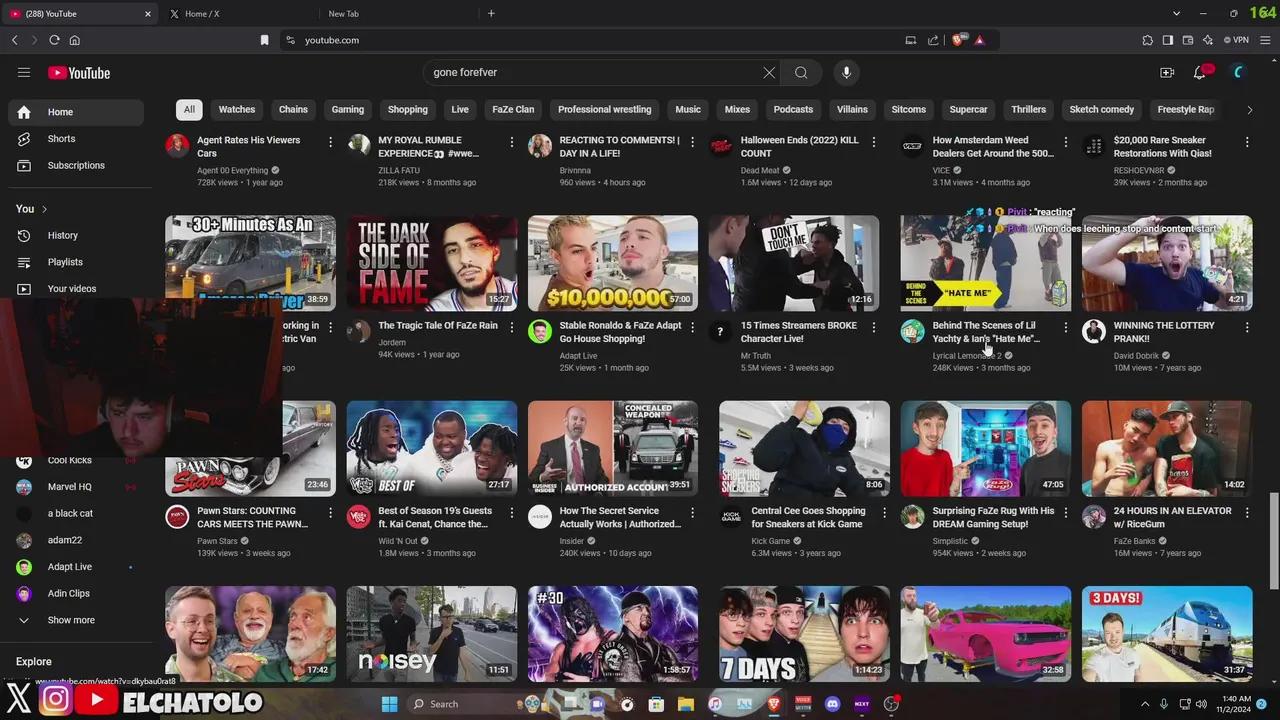Open the YouTube hamburger guide menu
Viewport: 1280px width, 720px height.
point(24,72)
